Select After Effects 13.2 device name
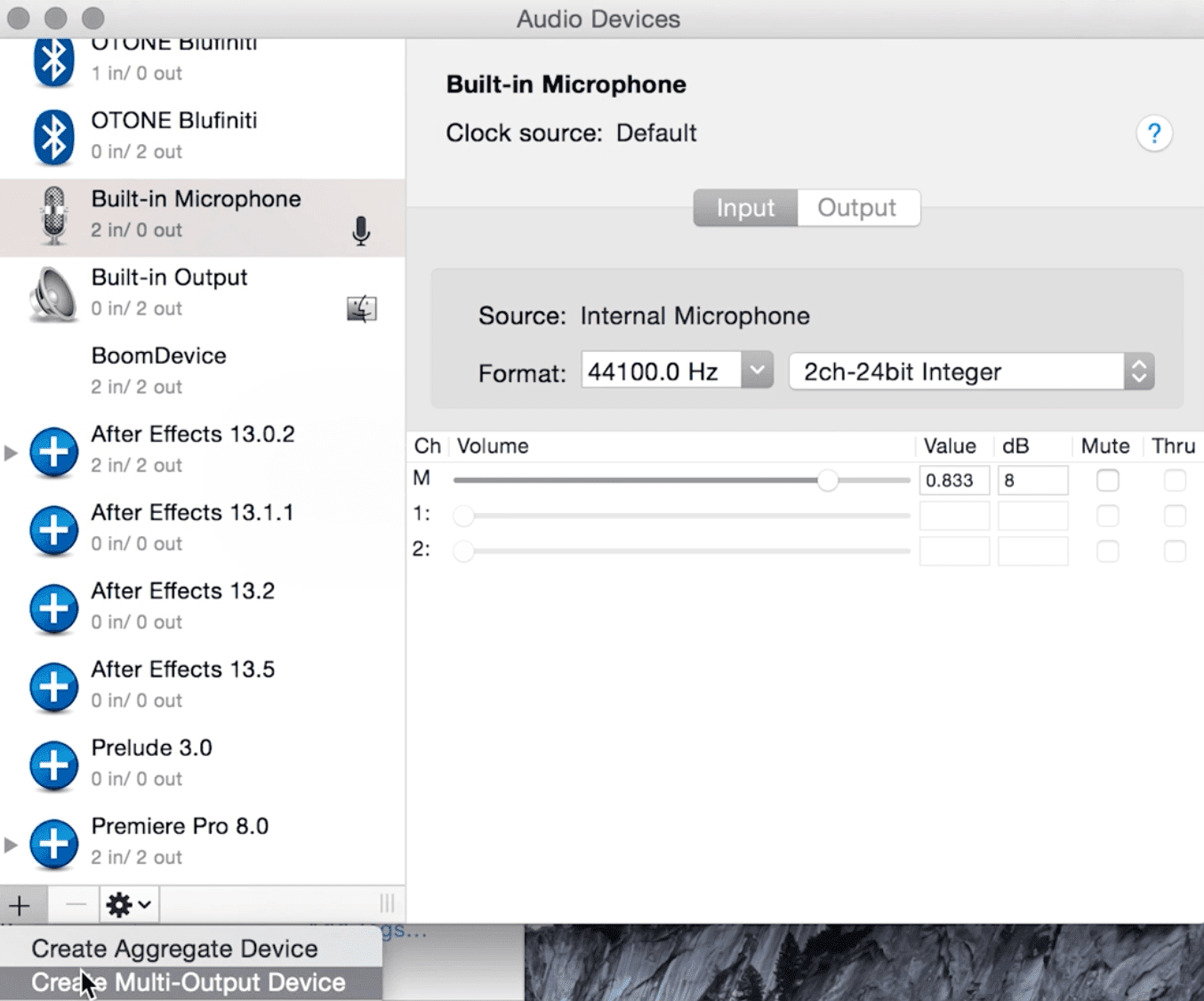 point(183,591)
